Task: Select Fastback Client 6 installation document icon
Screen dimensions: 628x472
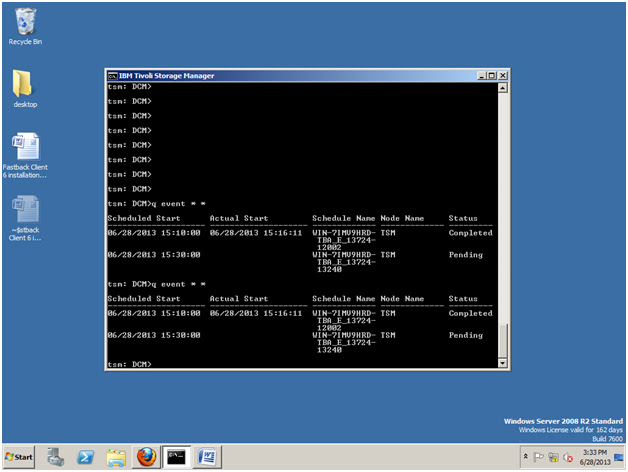Action: (25, 155)
